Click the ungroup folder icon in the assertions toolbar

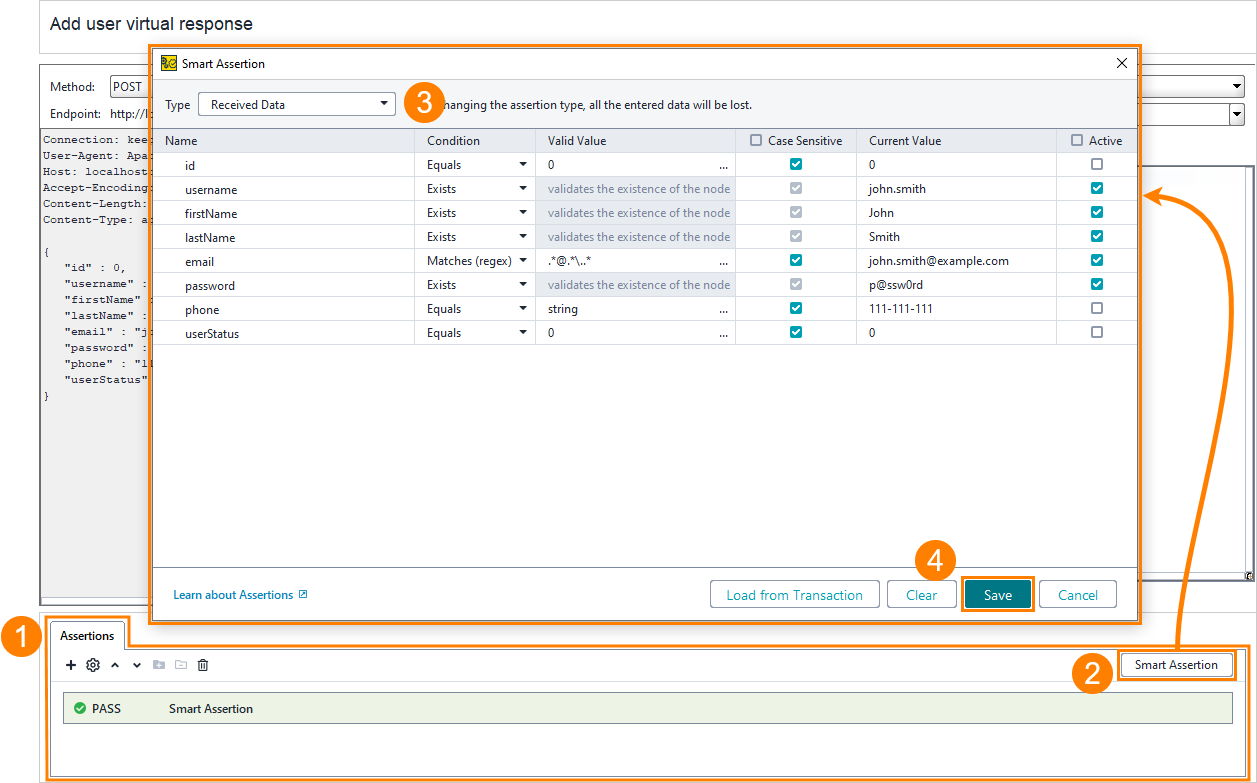pos(181,665)
